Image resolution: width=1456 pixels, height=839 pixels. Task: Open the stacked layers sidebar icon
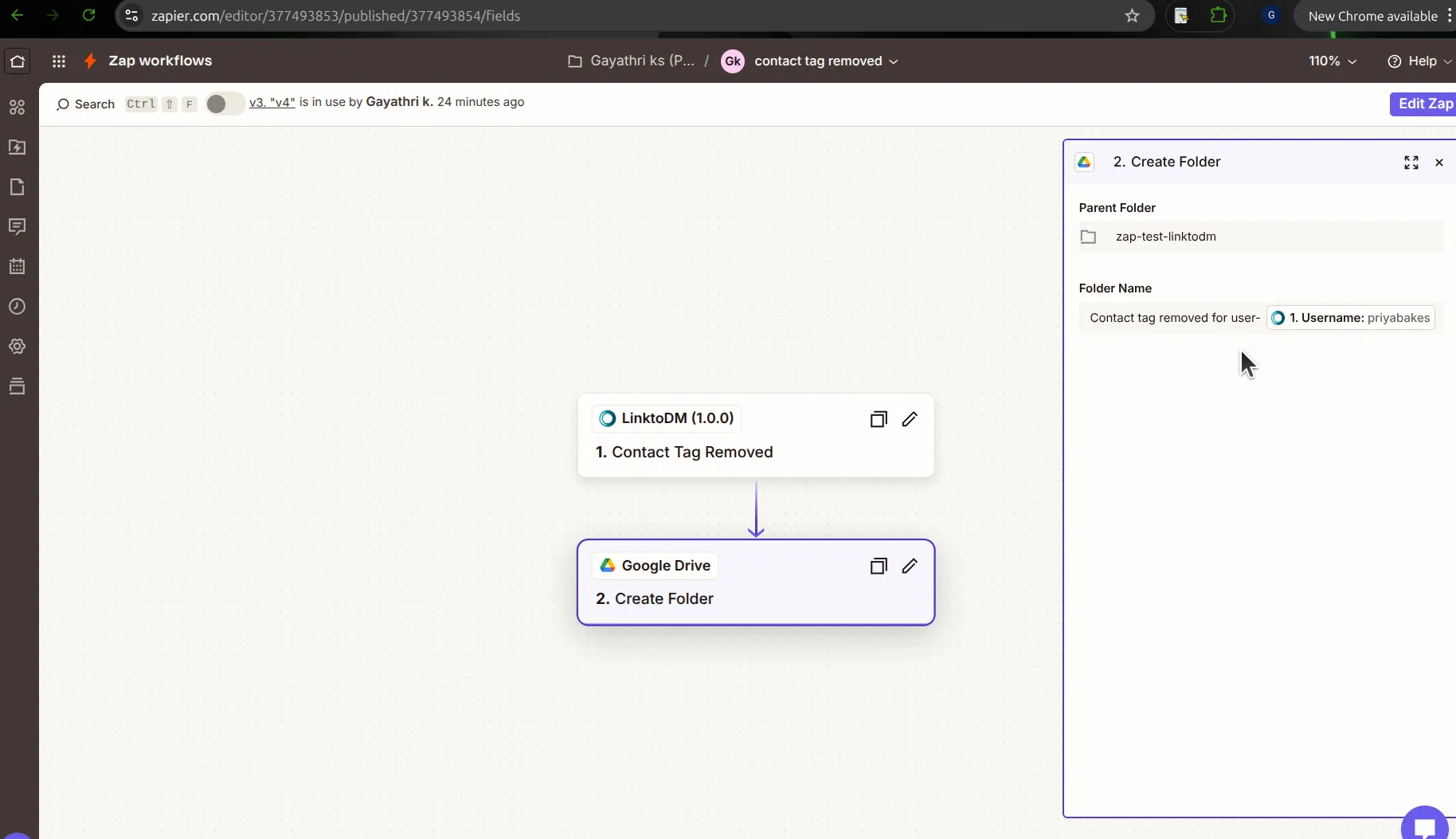(17, 386)
